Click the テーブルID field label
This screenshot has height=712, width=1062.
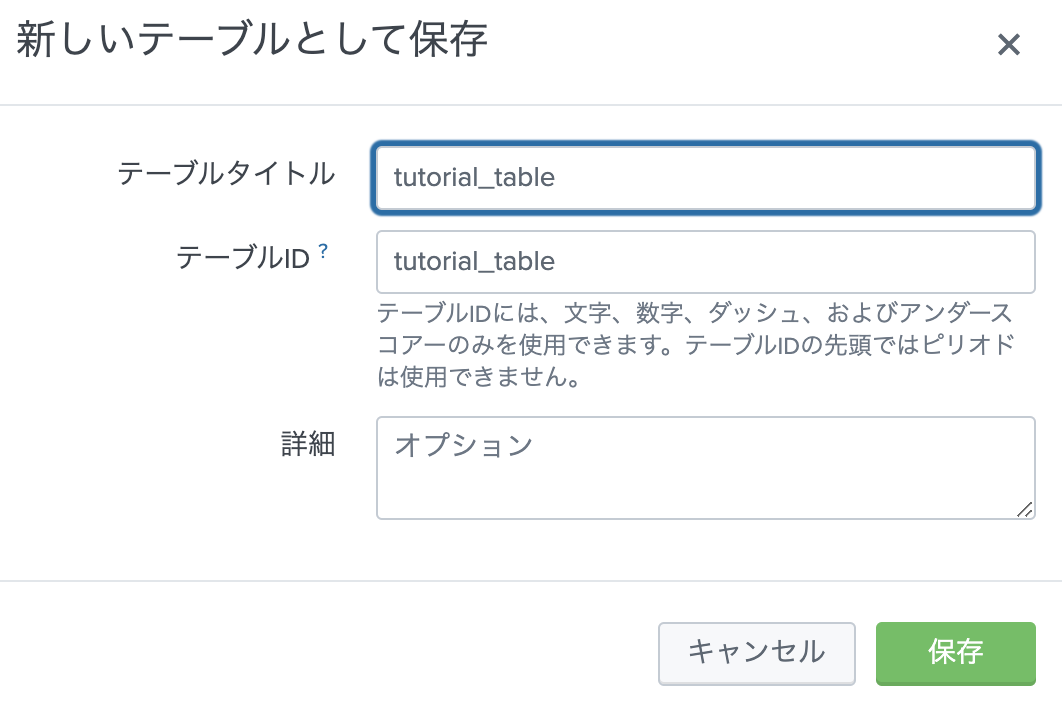point(244,258)
